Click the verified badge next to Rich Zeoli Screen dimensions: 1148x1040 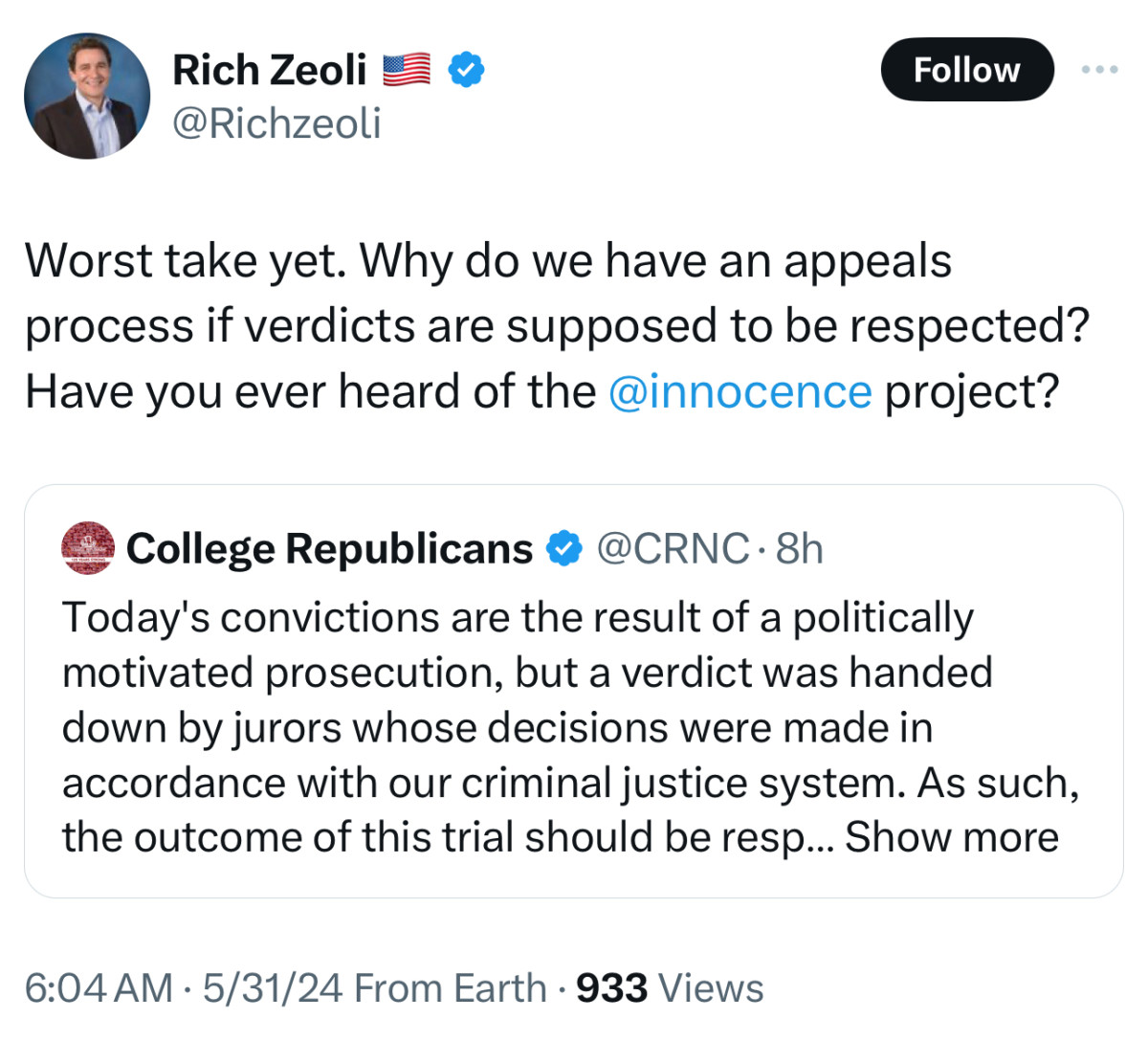[466, 69]
